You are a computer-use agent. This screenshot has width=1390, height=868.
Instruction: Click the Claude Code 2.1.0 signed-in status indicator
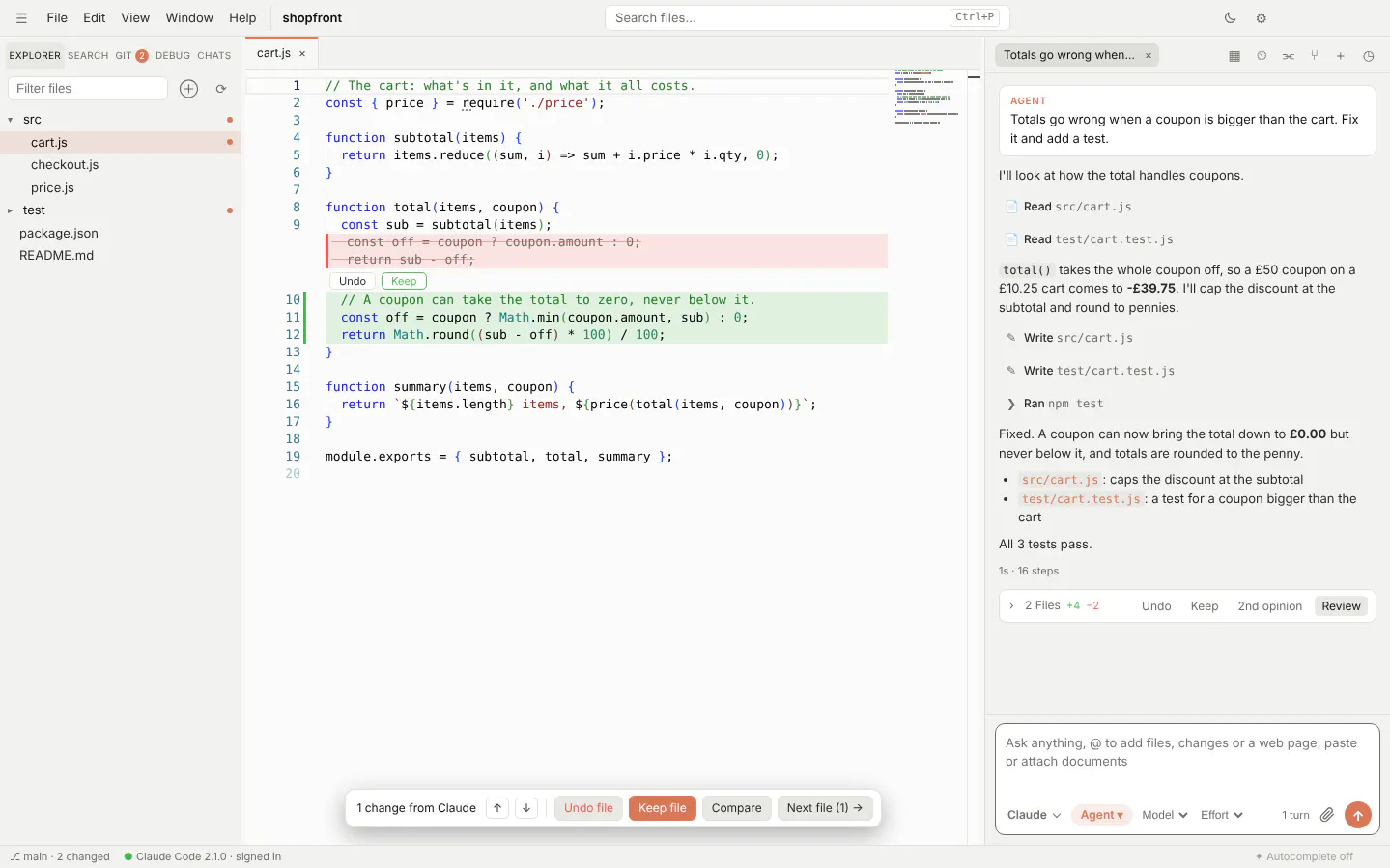(203, 856)
